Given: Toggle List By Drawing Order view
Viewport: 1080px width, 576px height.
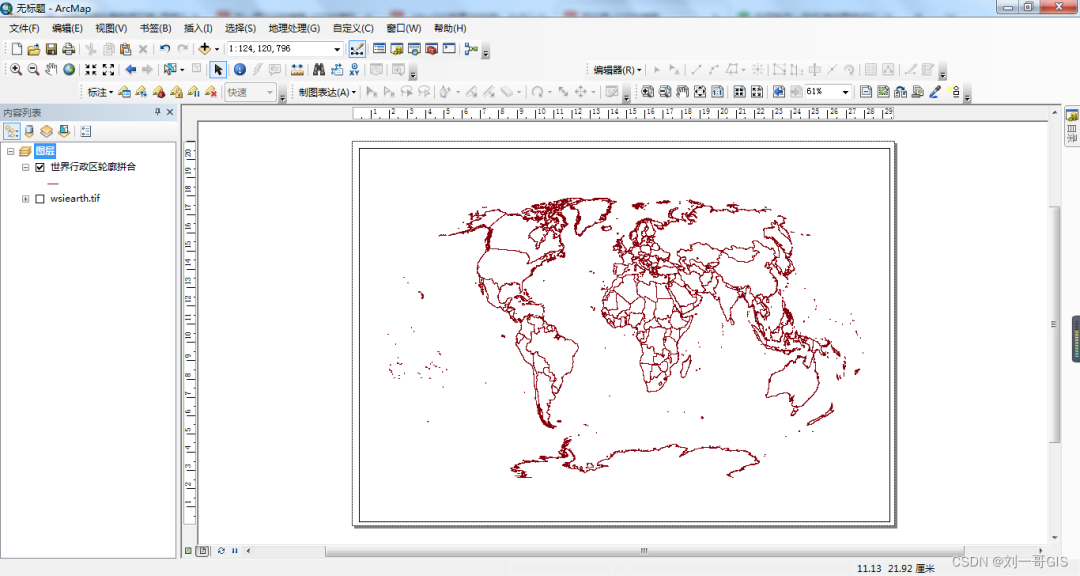Looking at the screenshot, I should [12, 131].
